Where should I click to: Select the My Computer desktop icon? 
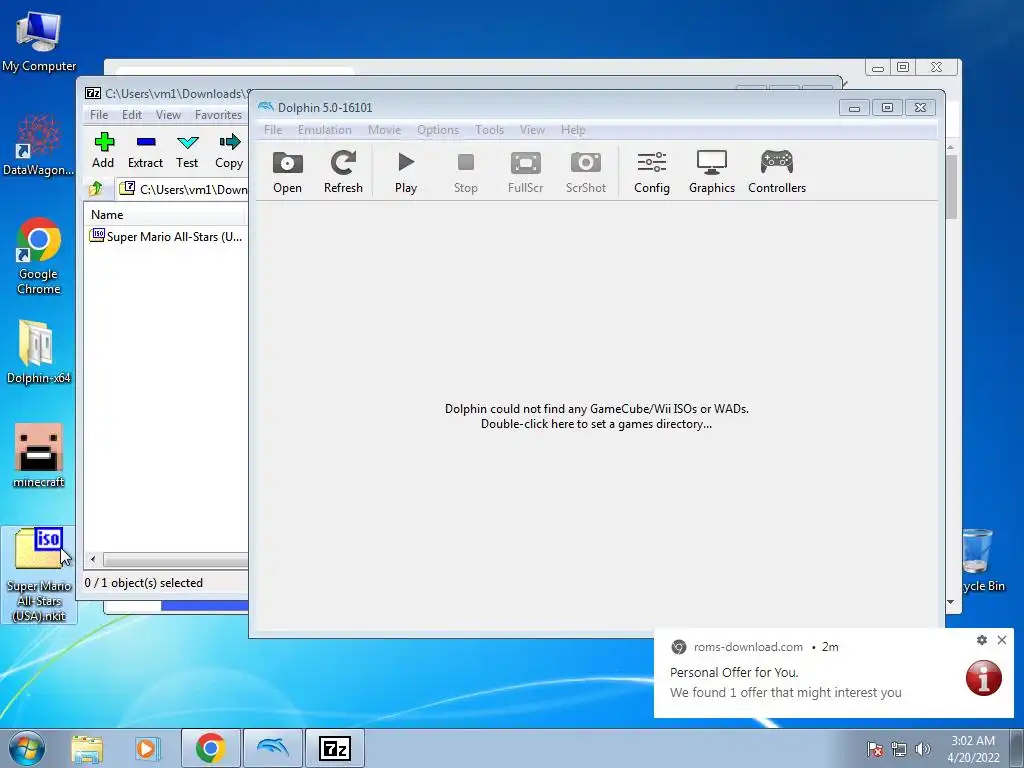(x=39, y=41)
